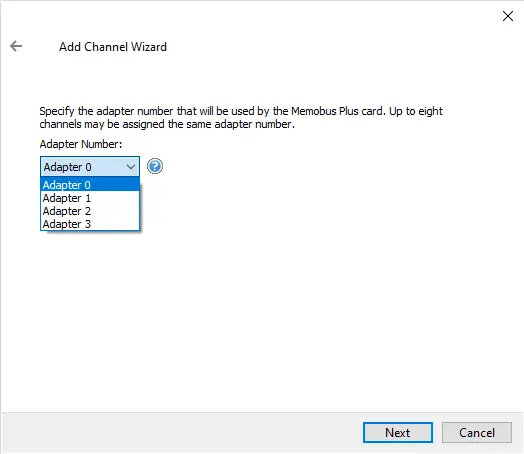
Task: Open help via the blue question mark icon
Action: (x=155, y=166)
